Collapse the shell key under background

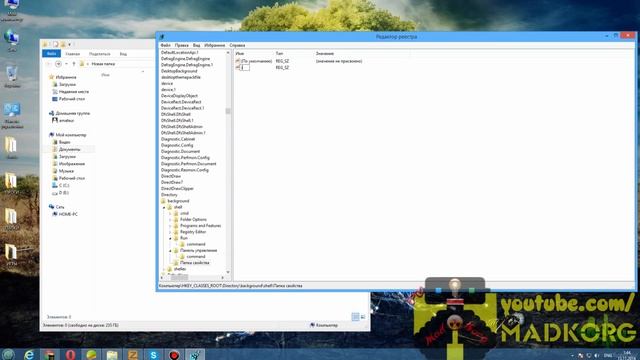click(x=164, y=207)
